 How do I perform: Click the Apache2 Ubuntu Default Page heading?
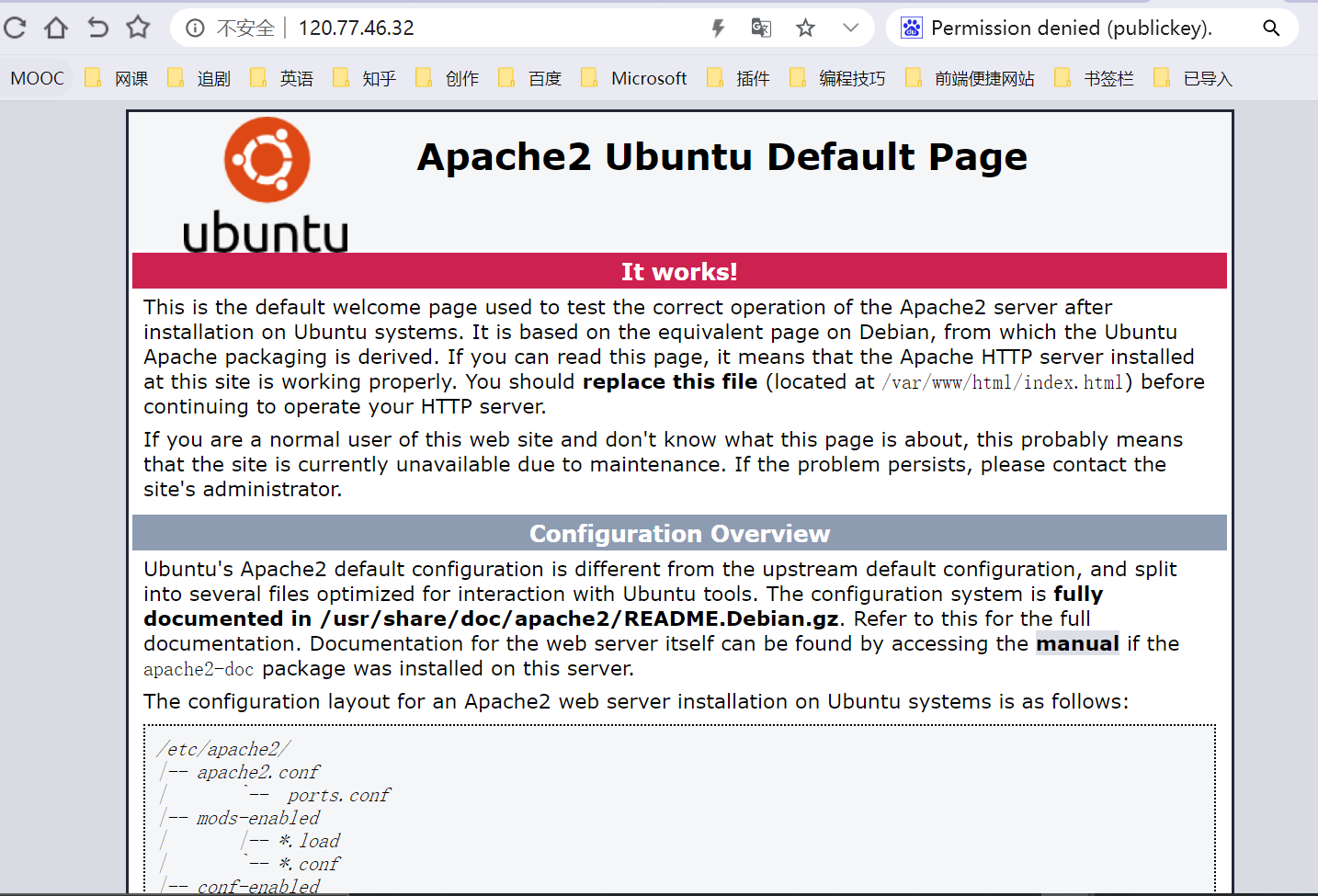pyautogui.click(x=722, y=157)
